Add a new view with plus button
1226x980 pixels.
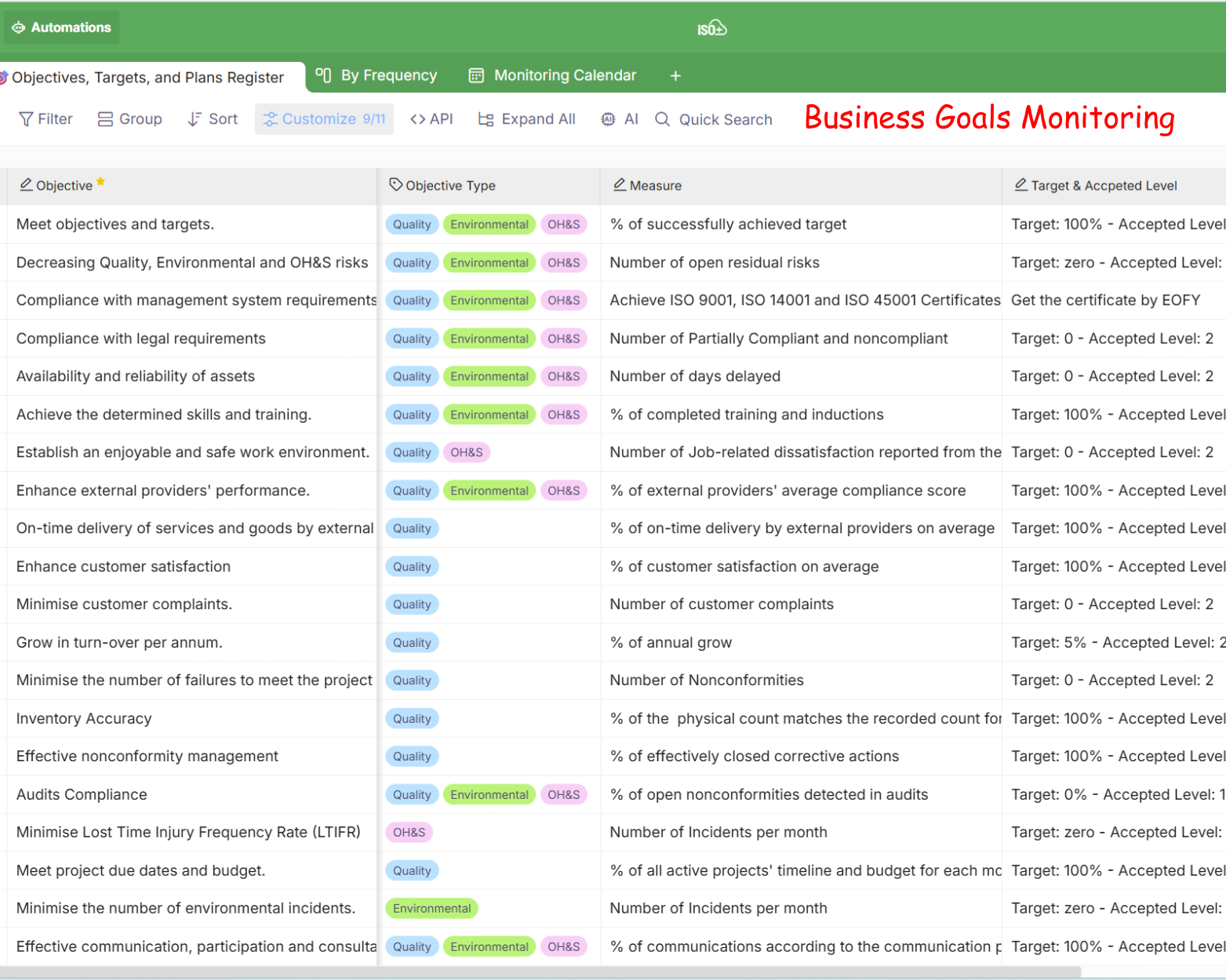[675, 76]
